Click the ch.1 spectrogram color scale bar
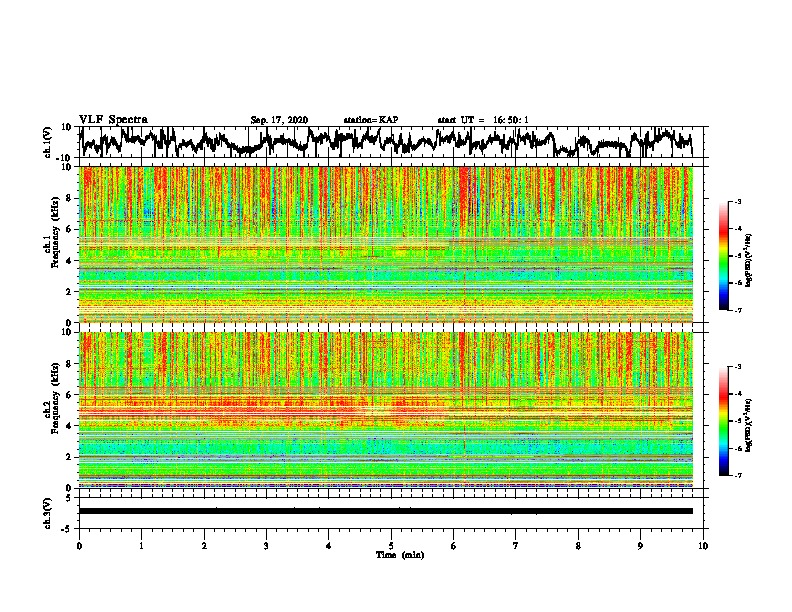Viewport: 792px width, 612px height. pos(724,256)
